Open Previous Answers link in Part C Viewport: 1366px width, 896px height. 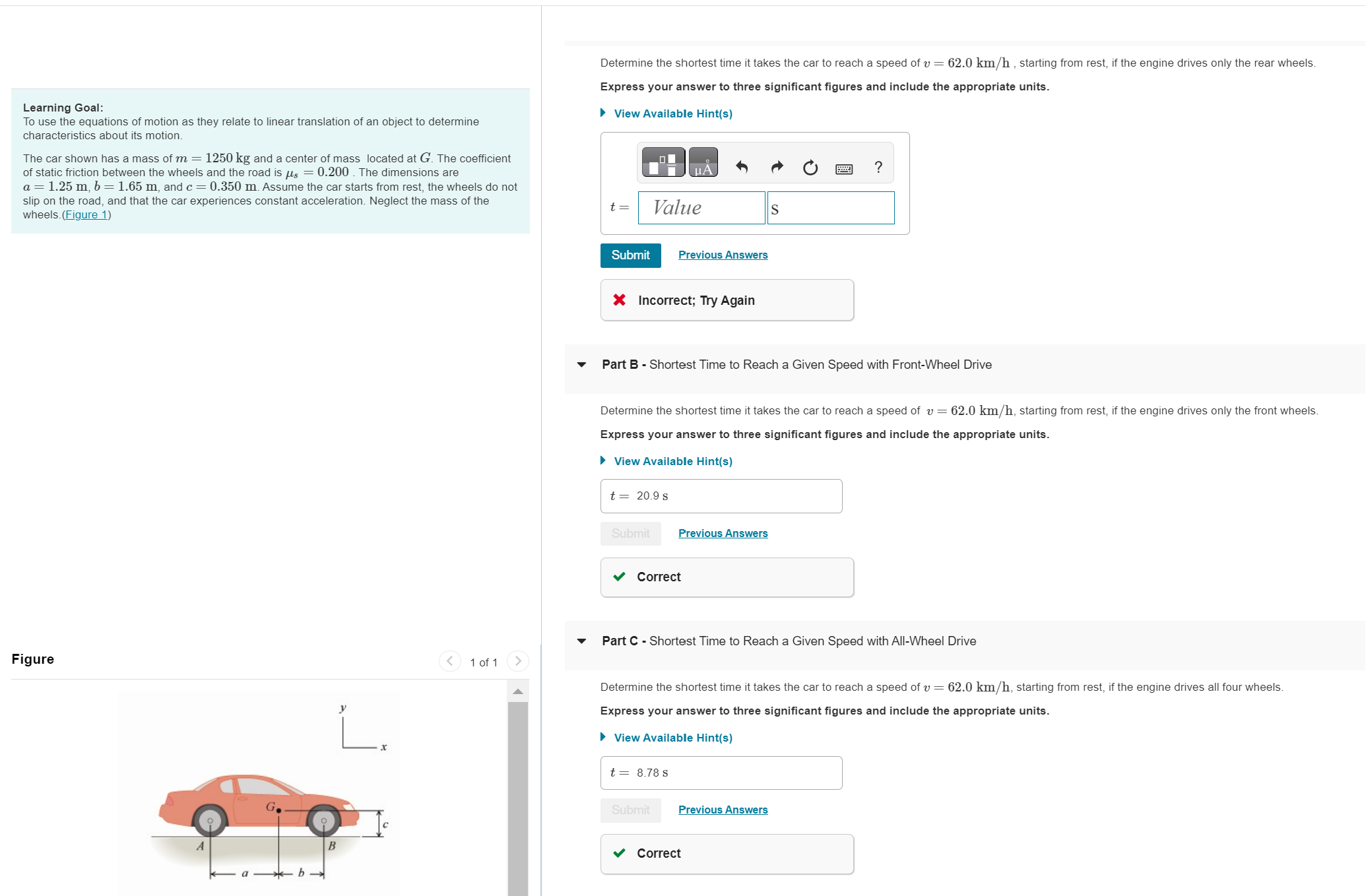723,810
